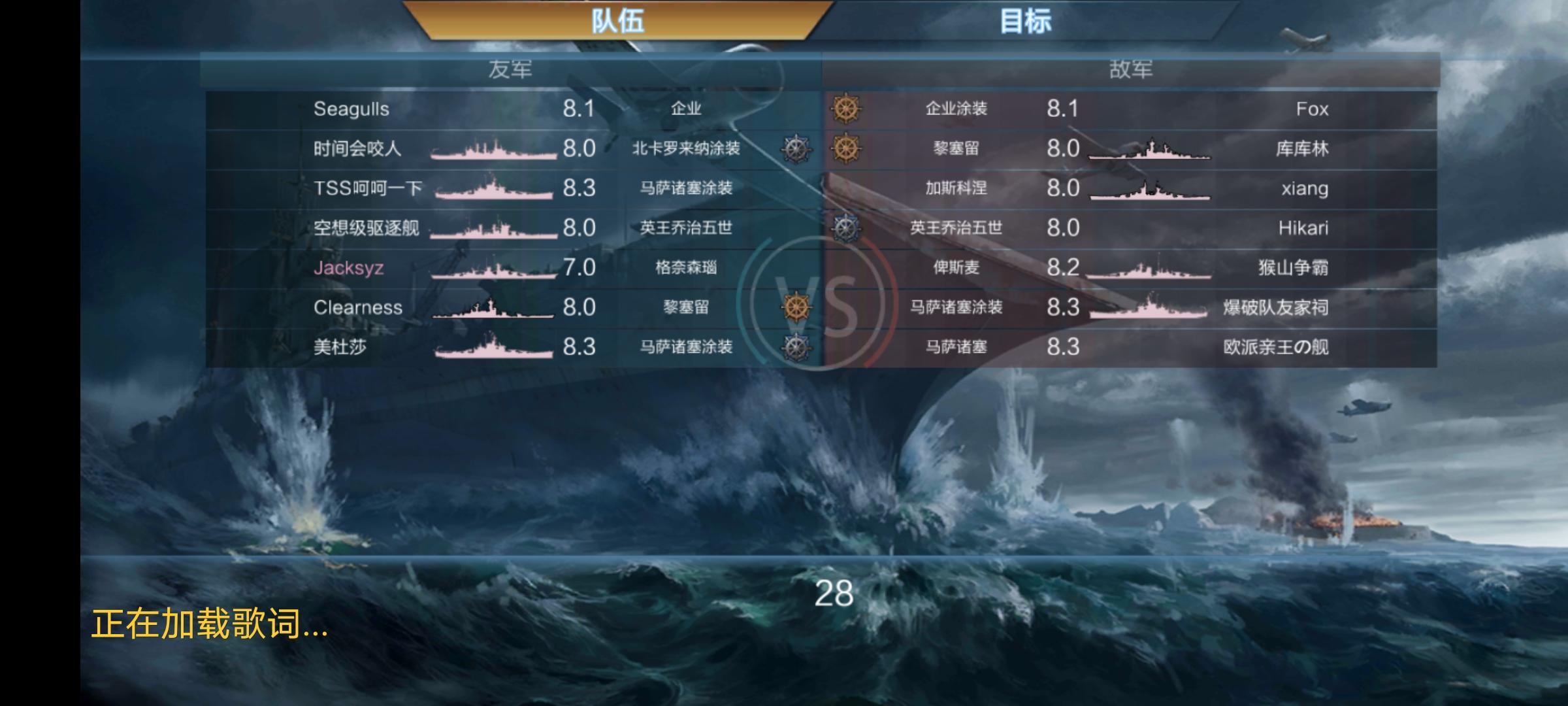The image size is (1568, 706).
Task: Click ship silhouette in TSS呵呵一下 row
Action: click(x=494, y=188)
